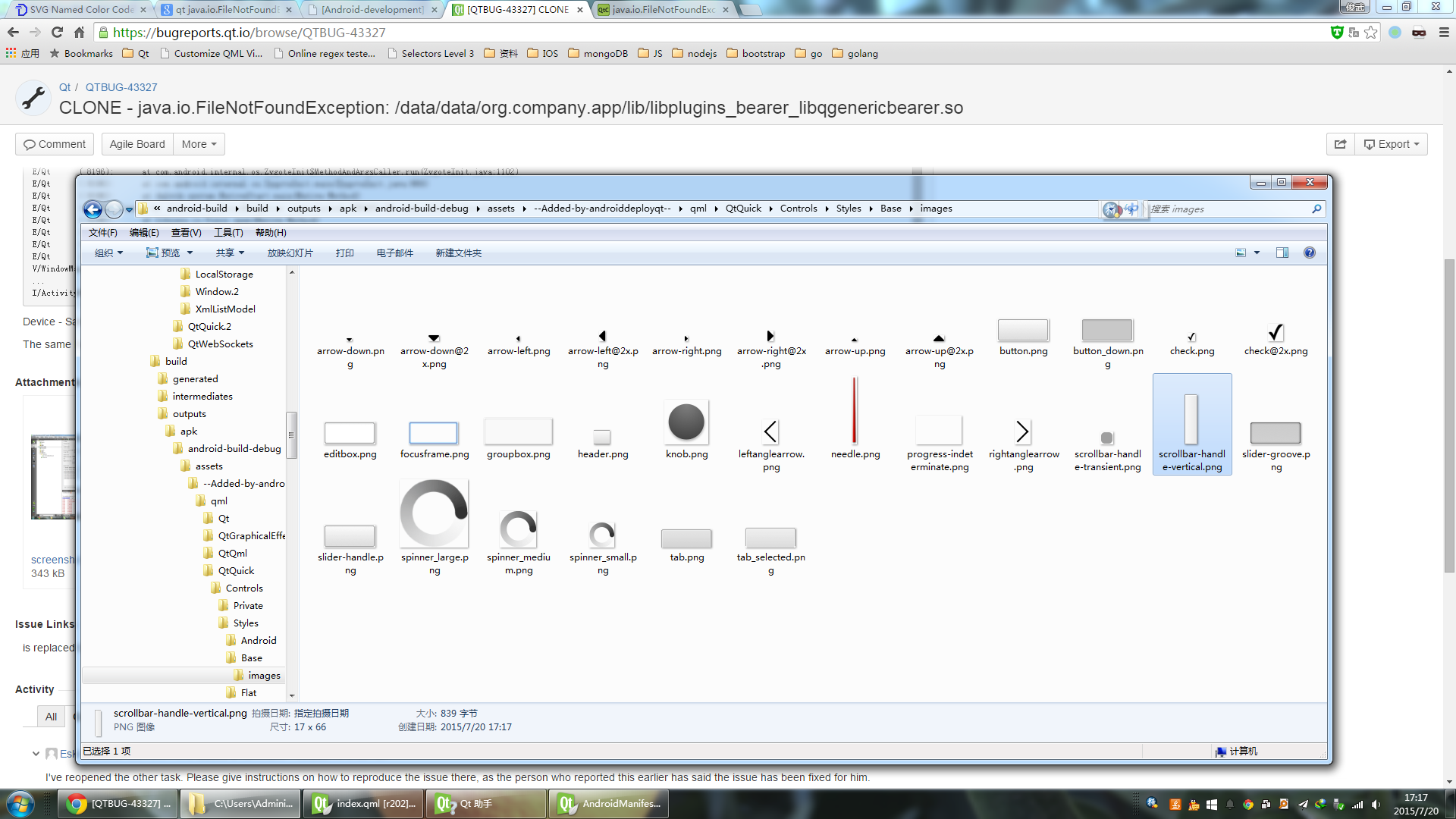
Task: Open Explorer help icon
Action: click(1310, 253)
